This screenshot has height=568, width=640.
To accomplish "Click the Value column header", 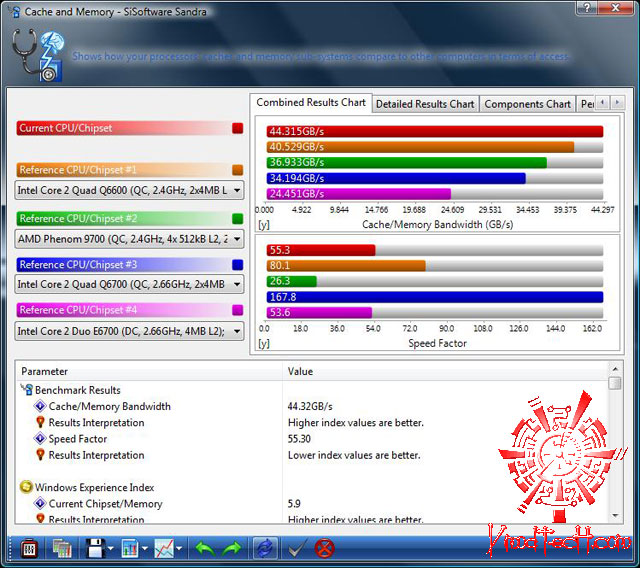I will (445, 371).
